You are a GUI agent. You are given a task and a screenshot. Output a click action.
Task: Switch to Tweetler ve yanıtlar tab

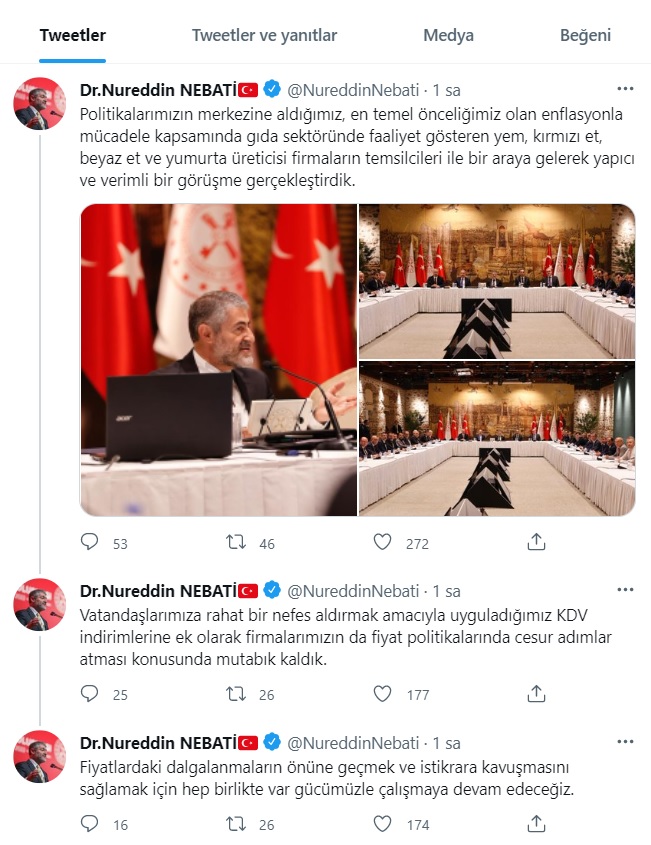[264, 36]
